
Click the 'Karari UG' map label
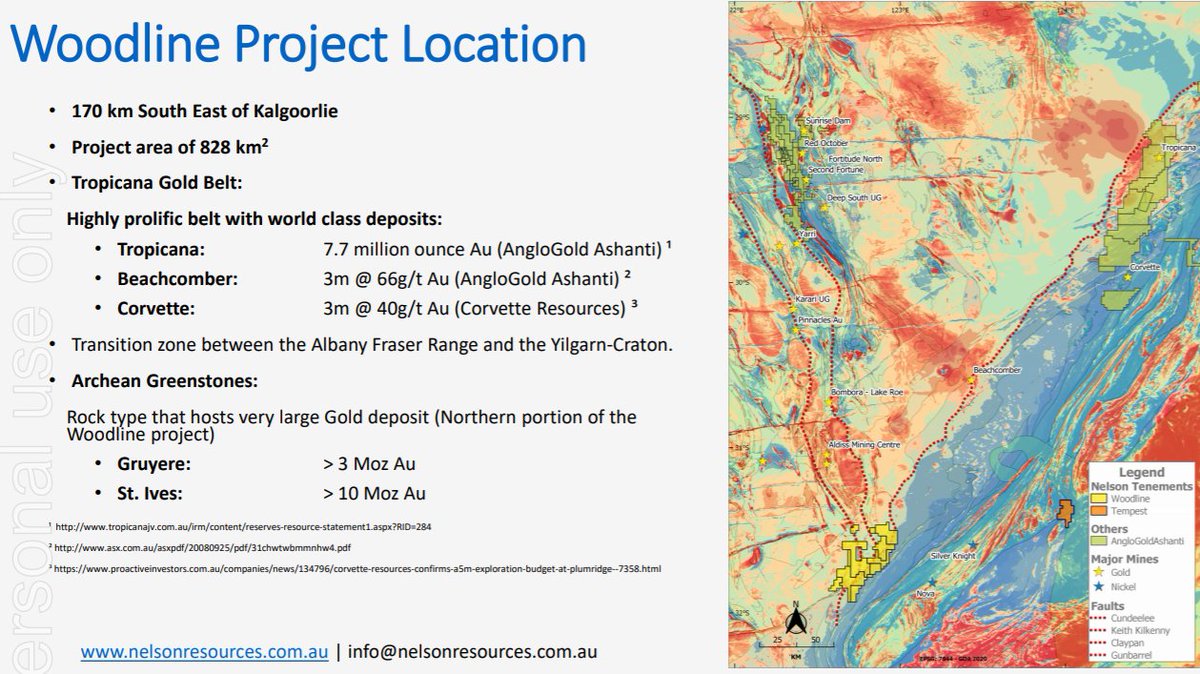click(x=814, y=298)
